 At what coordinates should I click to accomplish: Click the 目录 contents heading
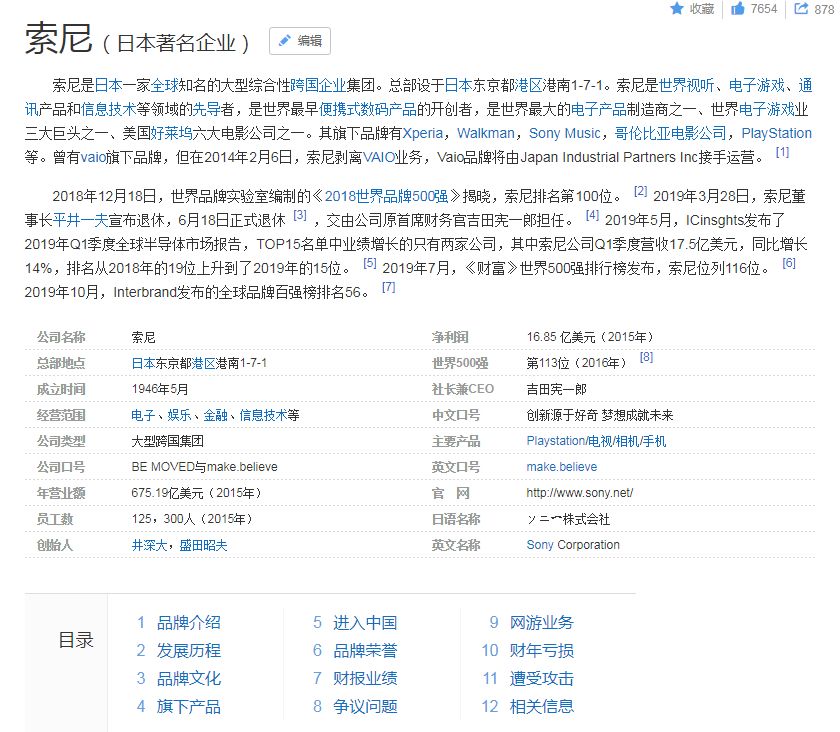coord(76,640)
